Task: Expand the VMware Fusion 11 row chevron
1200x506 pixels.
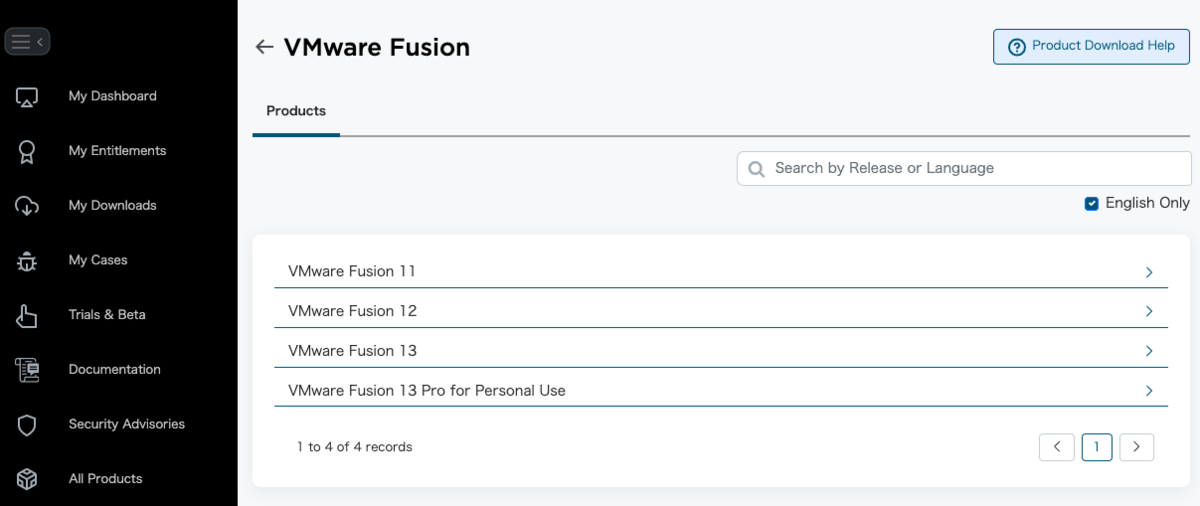Action: [1149, 272]
